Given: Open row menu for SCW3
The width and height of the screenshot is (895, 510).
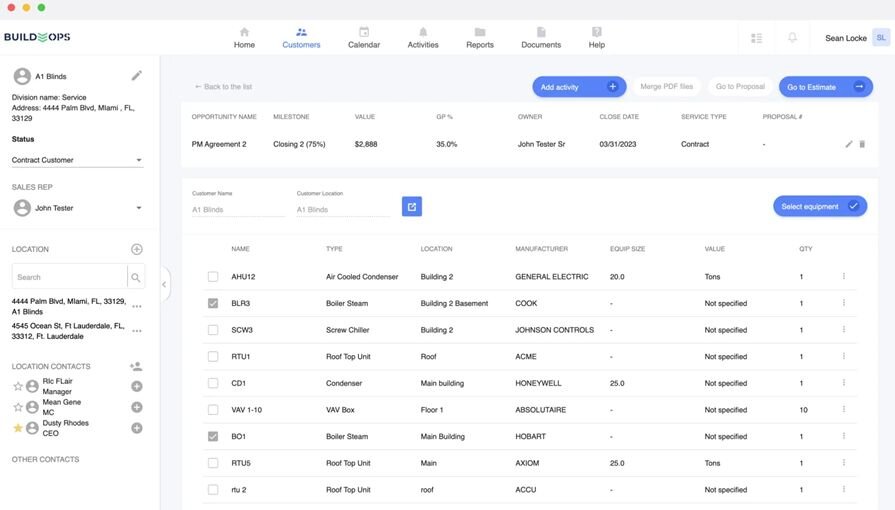Looking at the screenshot, I should (x=844, y=330).
